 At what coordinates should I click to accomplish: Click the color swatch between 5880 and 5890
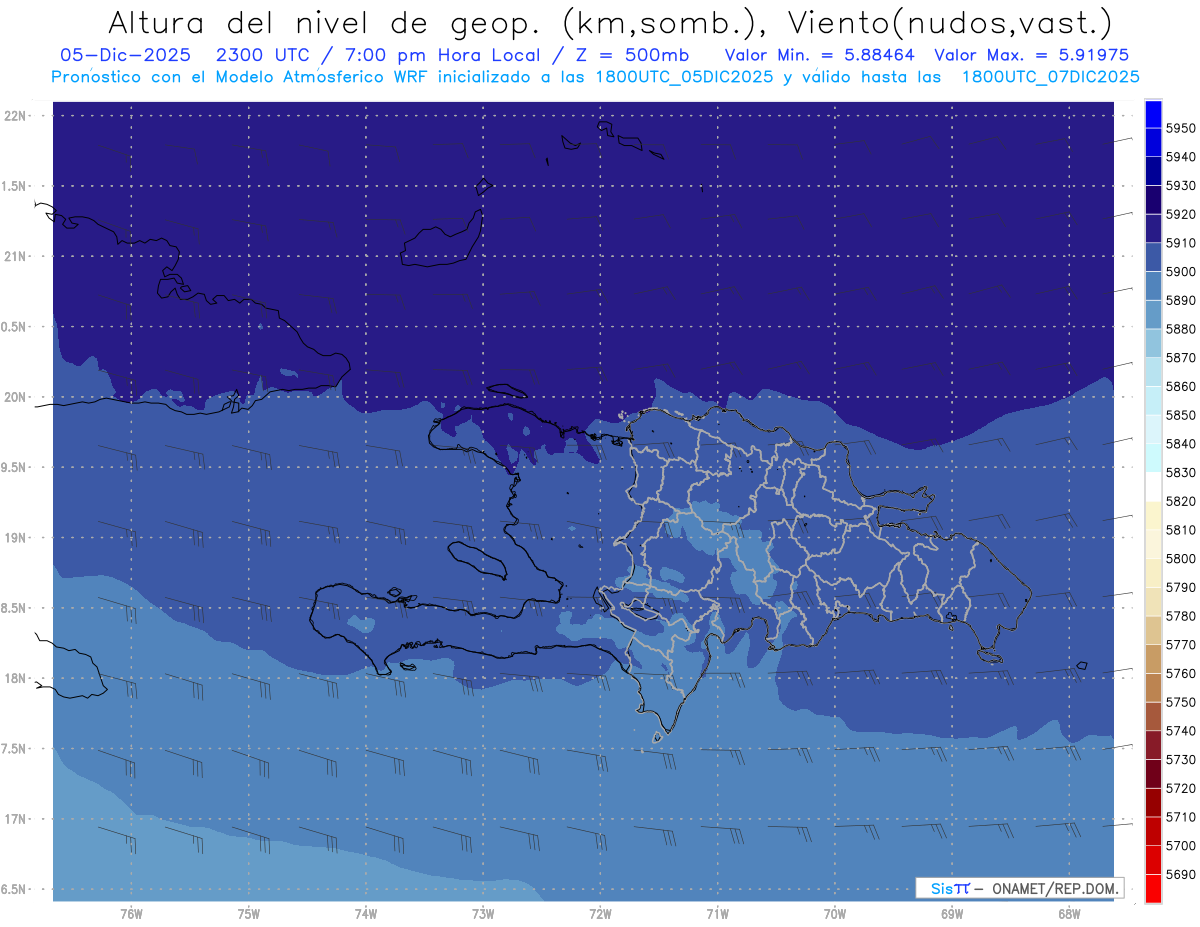(x=1153, y=314)
